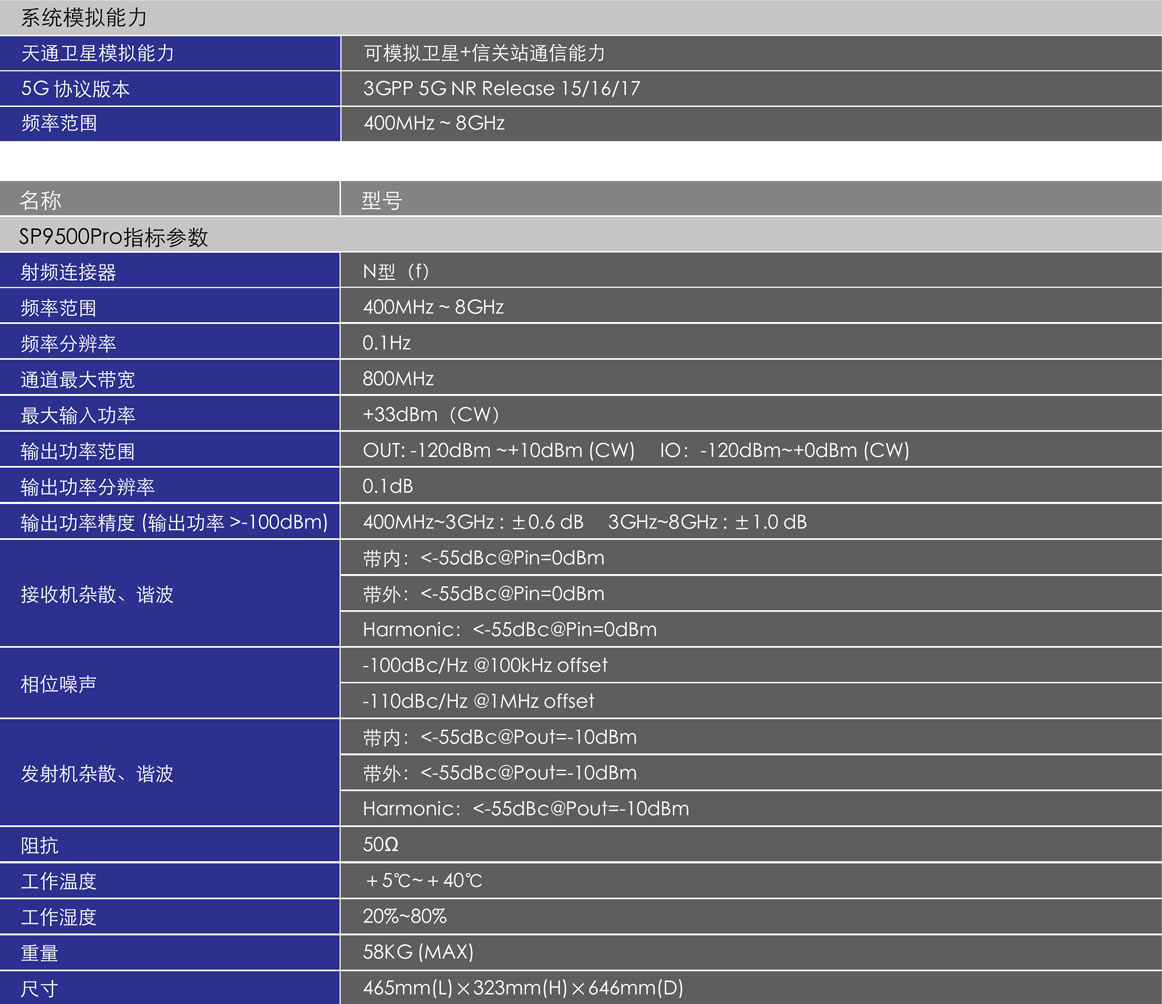Select the 50Ω impedance value
Image resolution: width=1162 pixels, height=1004 pixels.
click(x=381, y=845)
